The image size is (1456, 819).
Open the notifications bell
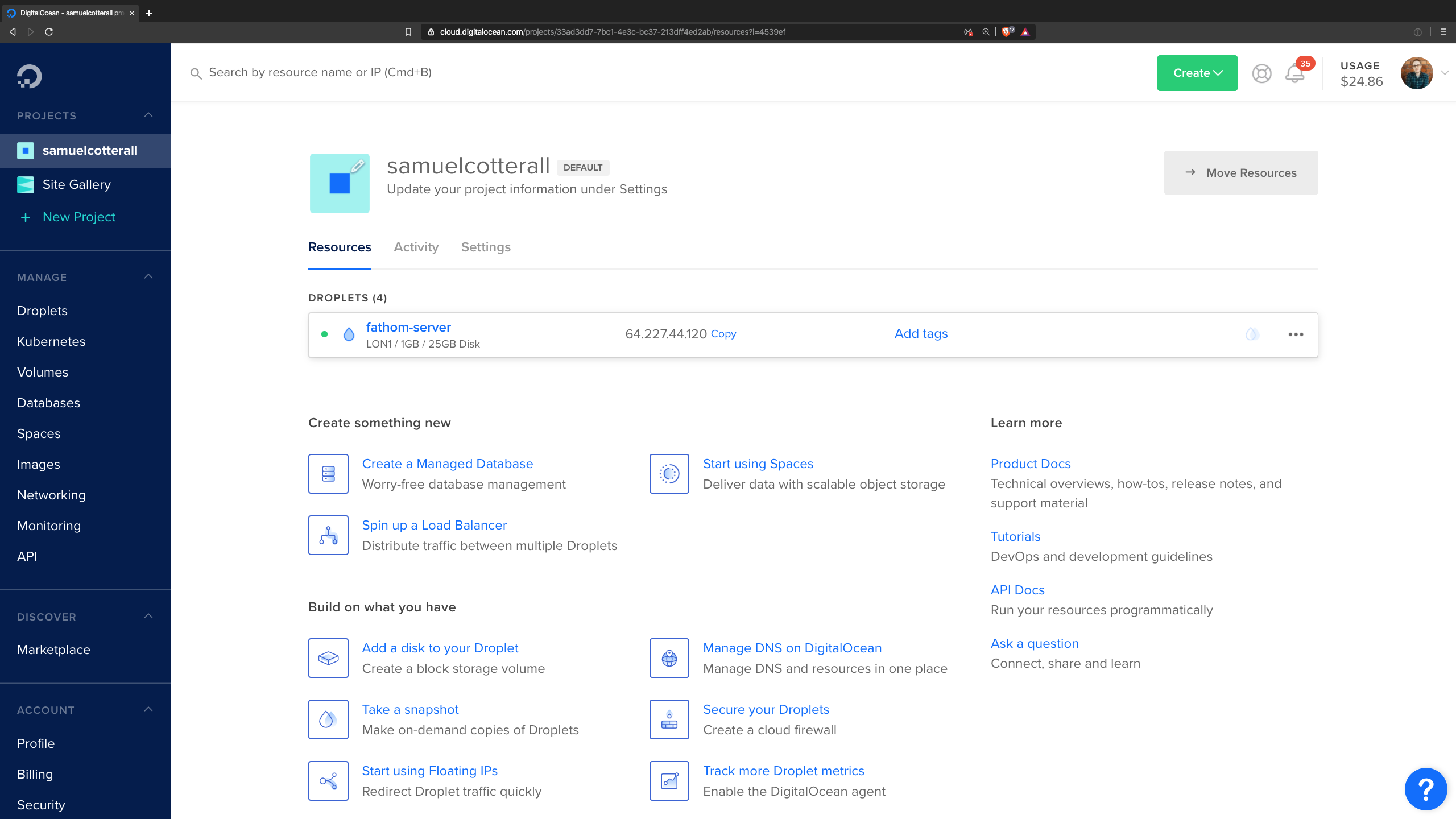pos(1294,73)
